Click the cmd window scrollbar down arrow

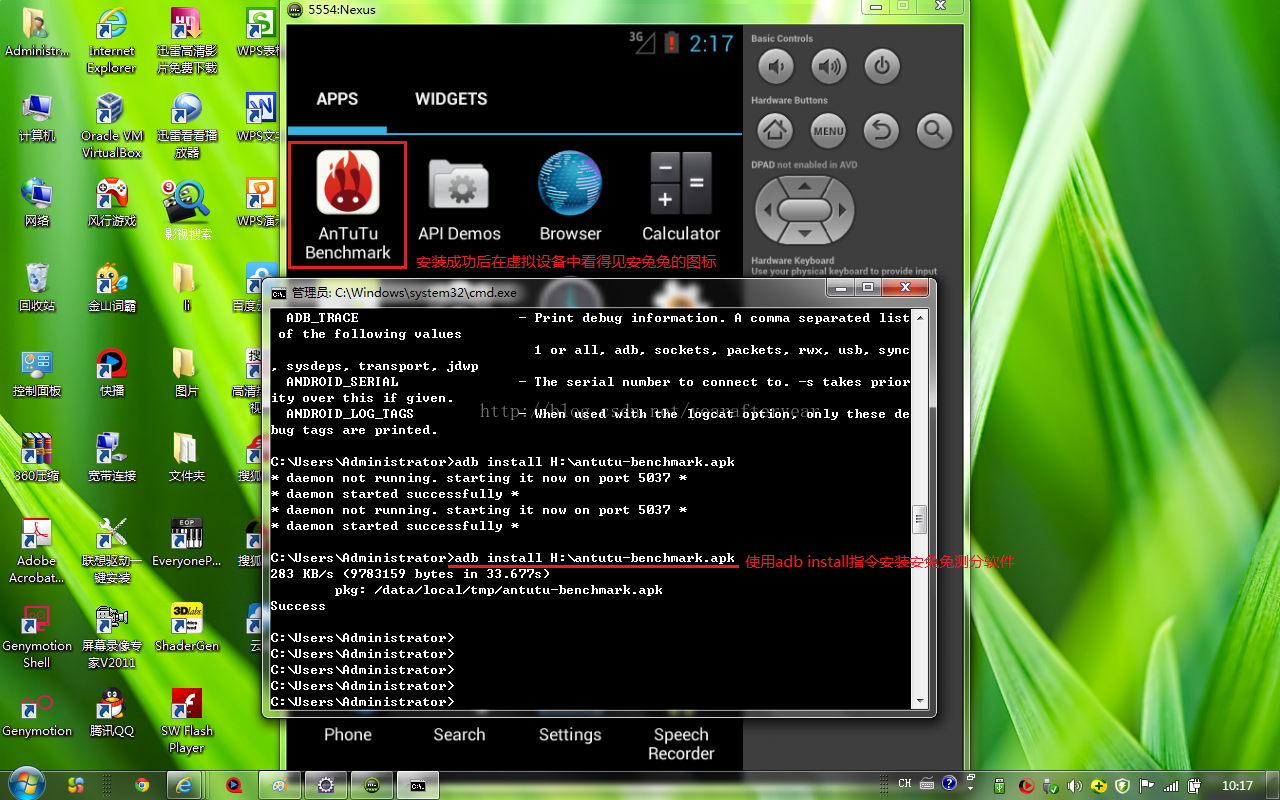[x=920, y=700]
